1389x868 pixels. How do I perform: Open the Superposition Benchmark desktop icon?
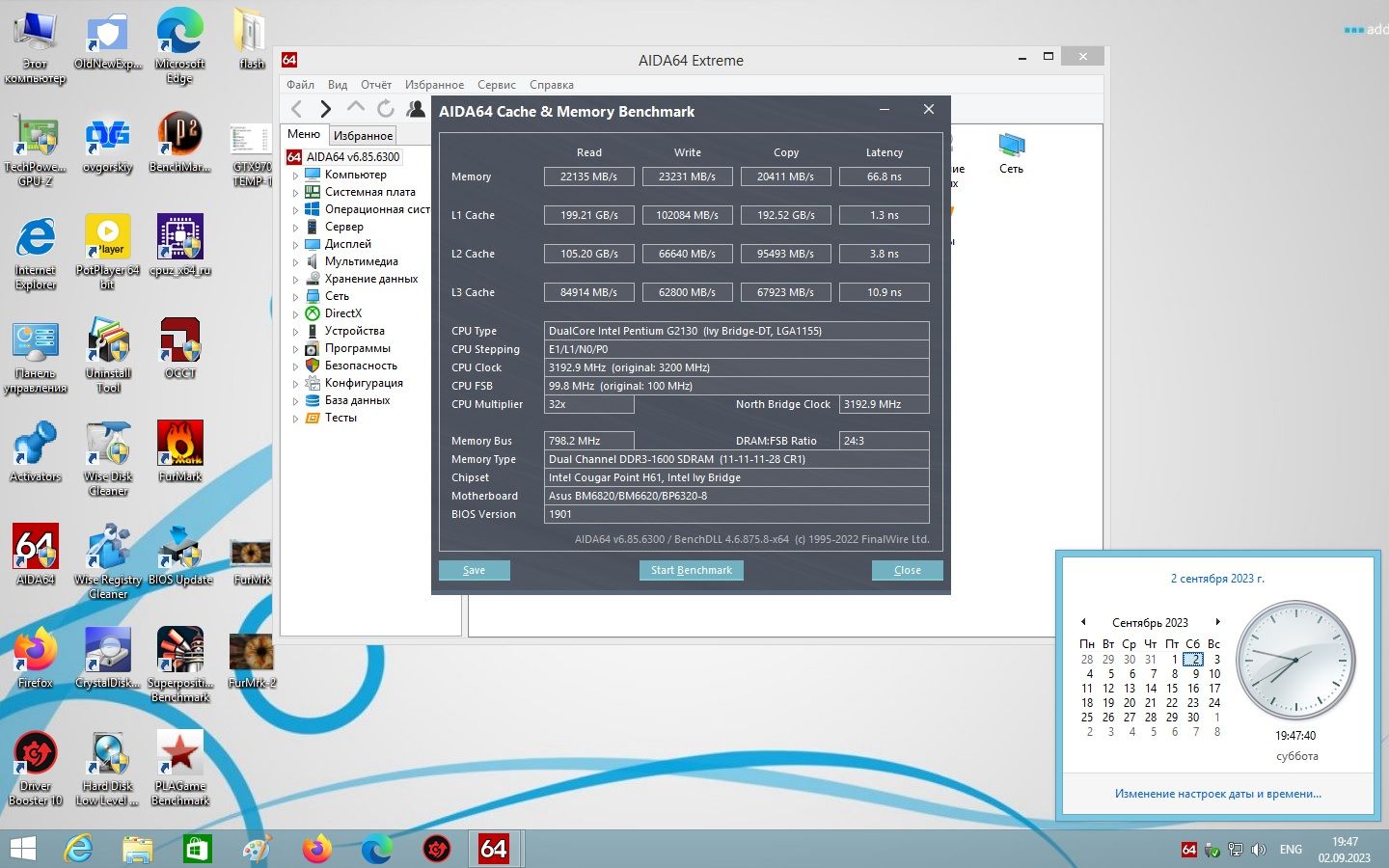pyautogui.click(x=180, y=665)
